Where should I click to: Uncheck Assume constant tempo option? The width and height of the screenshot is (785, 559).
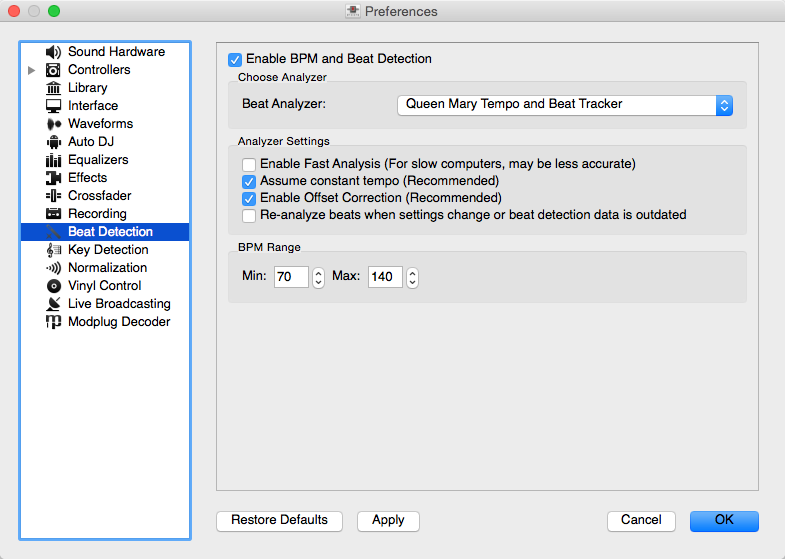pos(249,182)
